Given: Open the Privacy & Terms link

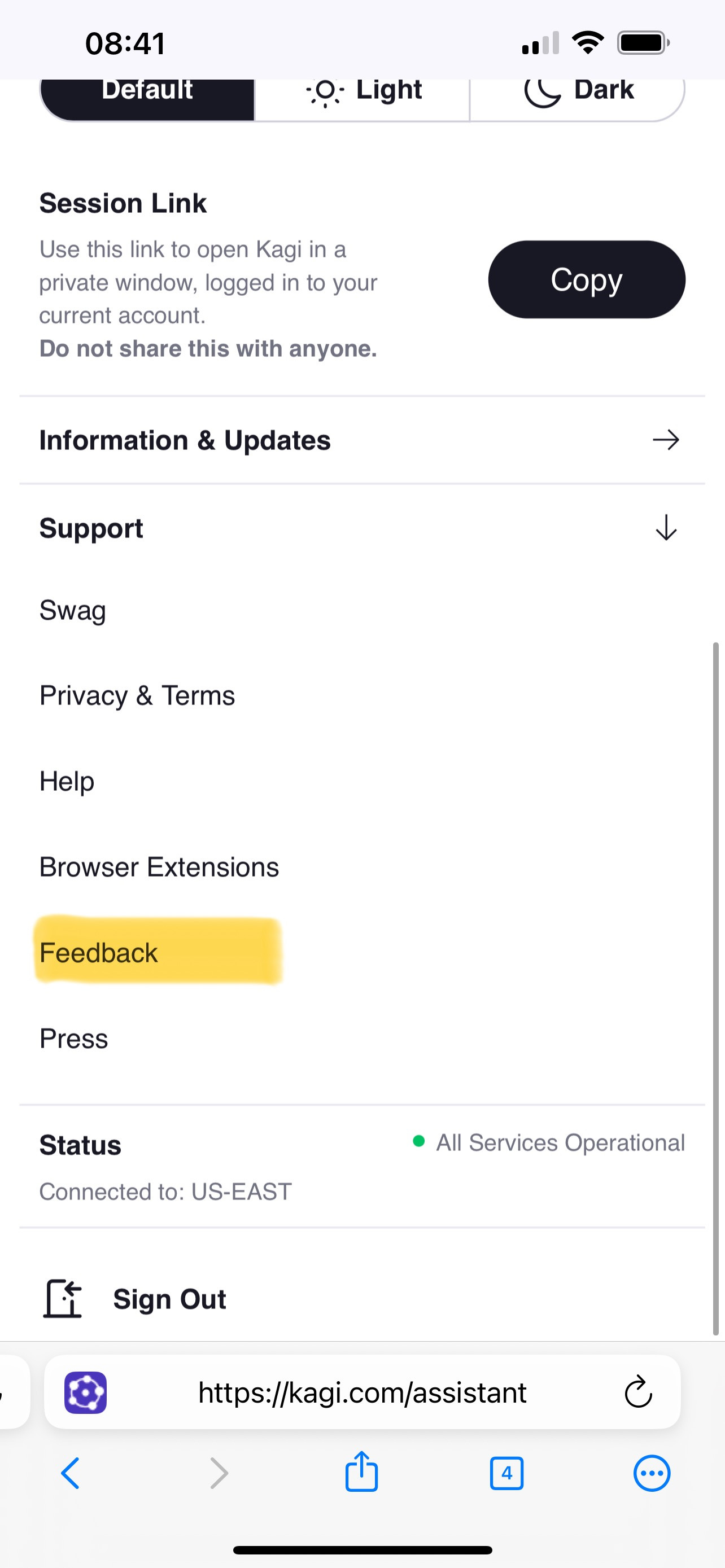Looking at the screenshot, I should click(x=137, y=696).
